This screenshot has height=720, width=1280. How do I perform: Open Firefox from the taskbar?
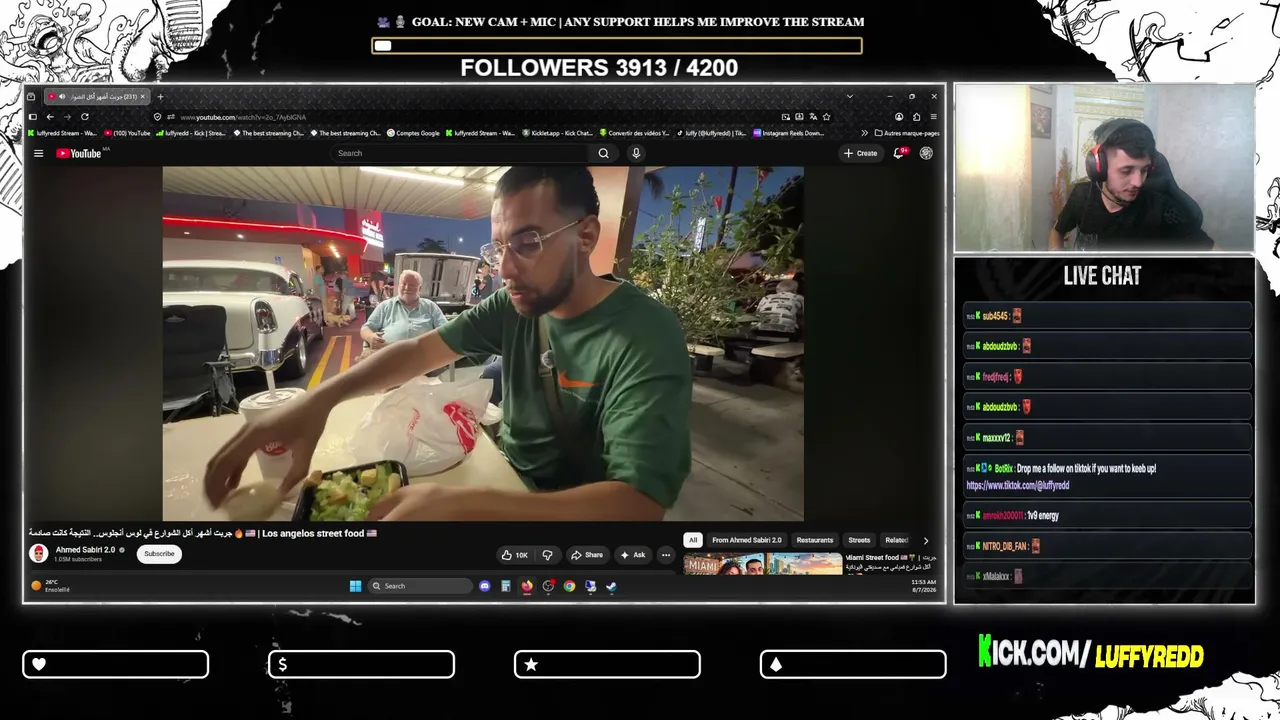[x=527, y=586]
